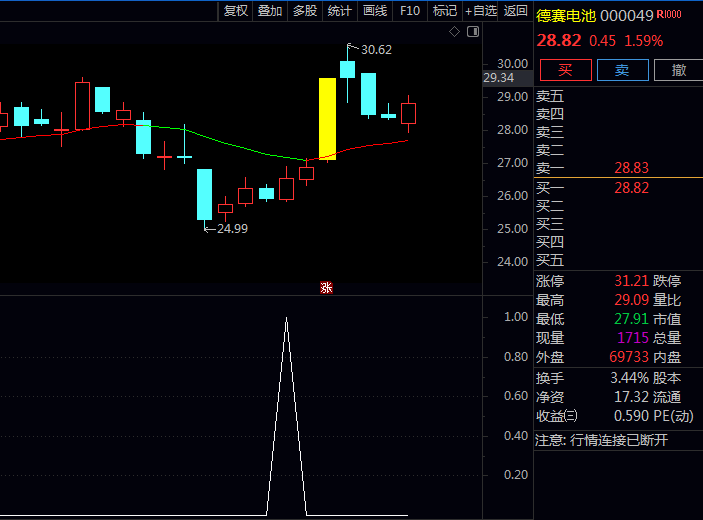Click the 流通 label
Viewport: 703px width, 520px height.
coord(667,397)
